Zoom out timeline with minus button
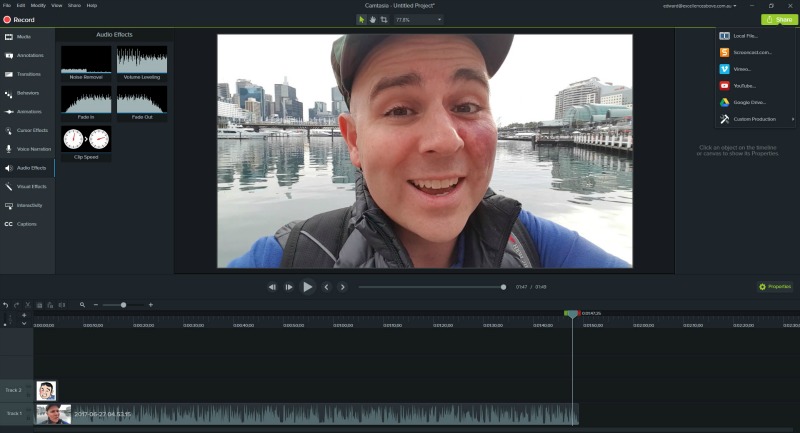Screen dimensions: 800x433 [95, 305]
